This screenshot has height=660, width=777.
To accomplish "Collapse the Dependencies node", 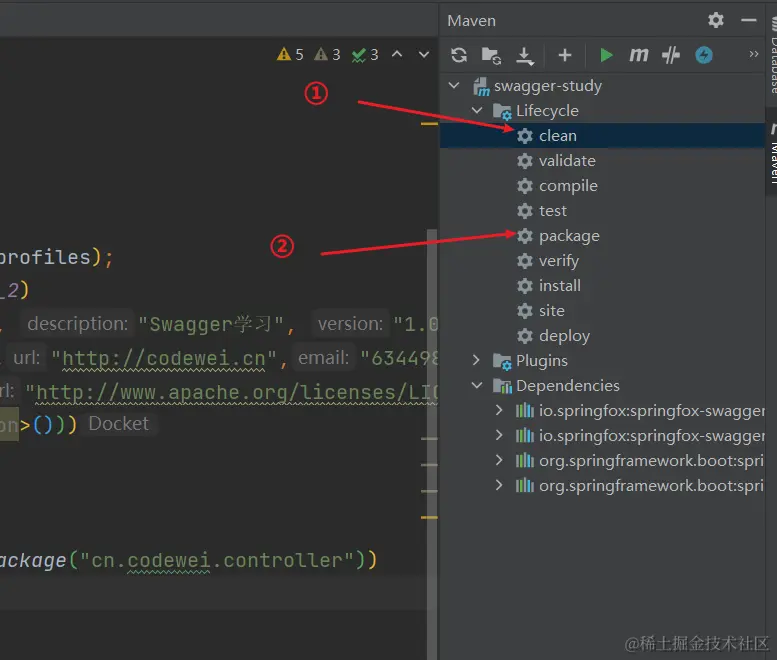I will click(x=477, y=385).
